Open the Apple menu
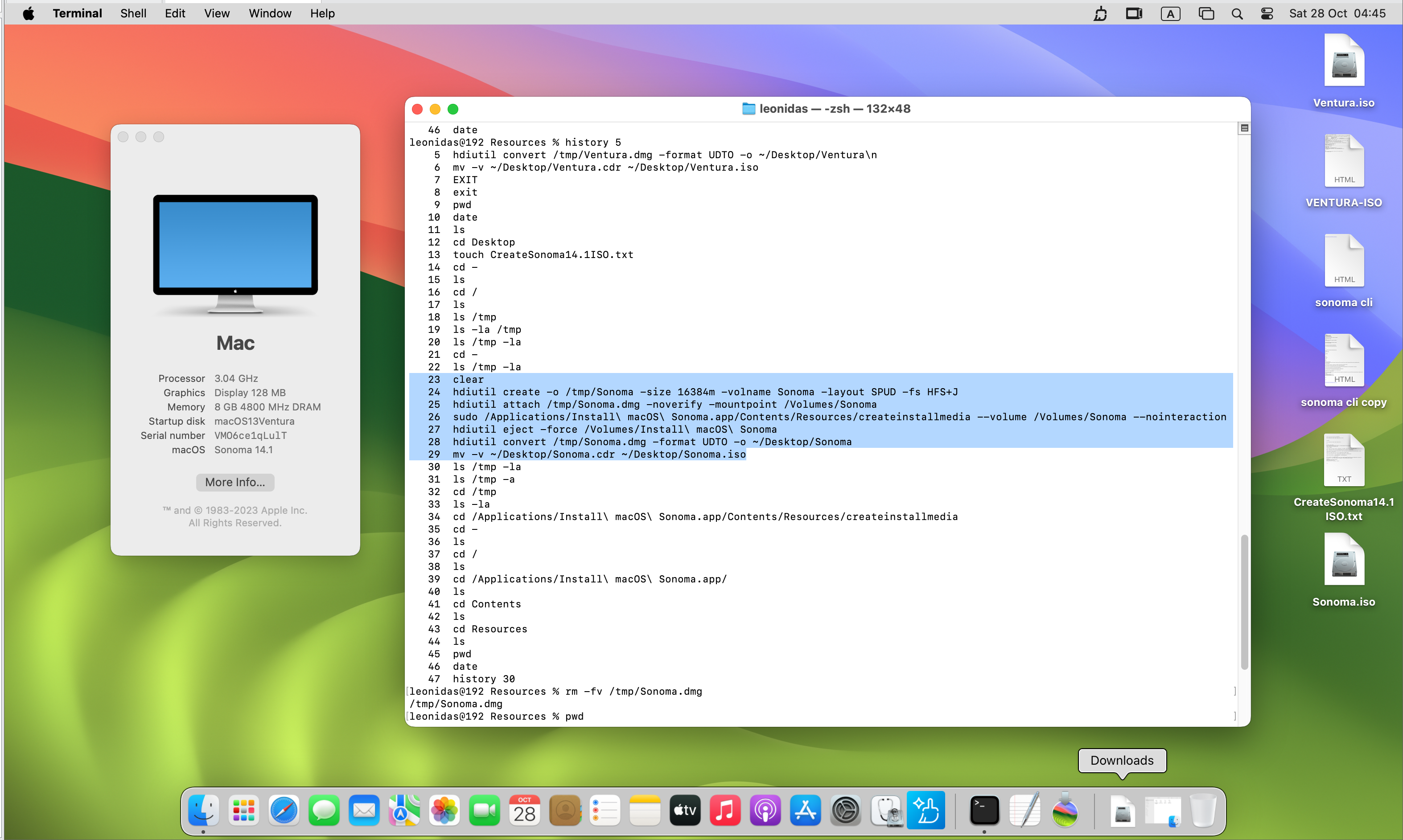 tap(28, 13)
